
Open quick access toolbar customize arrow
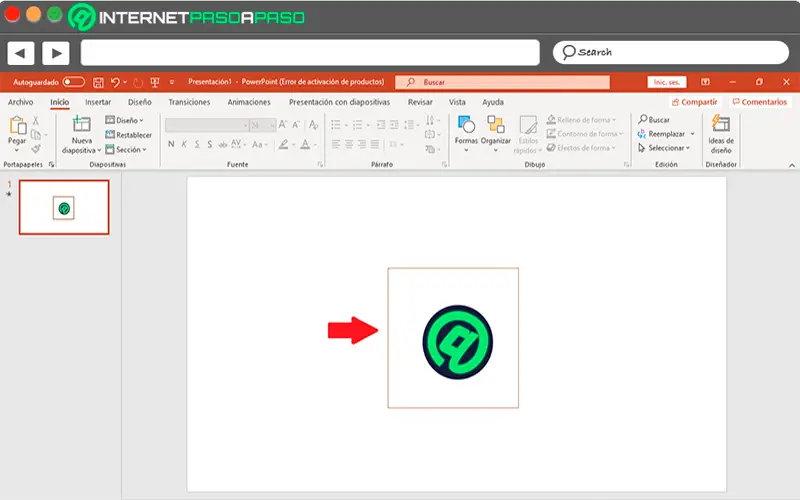[x=172, y=82]
